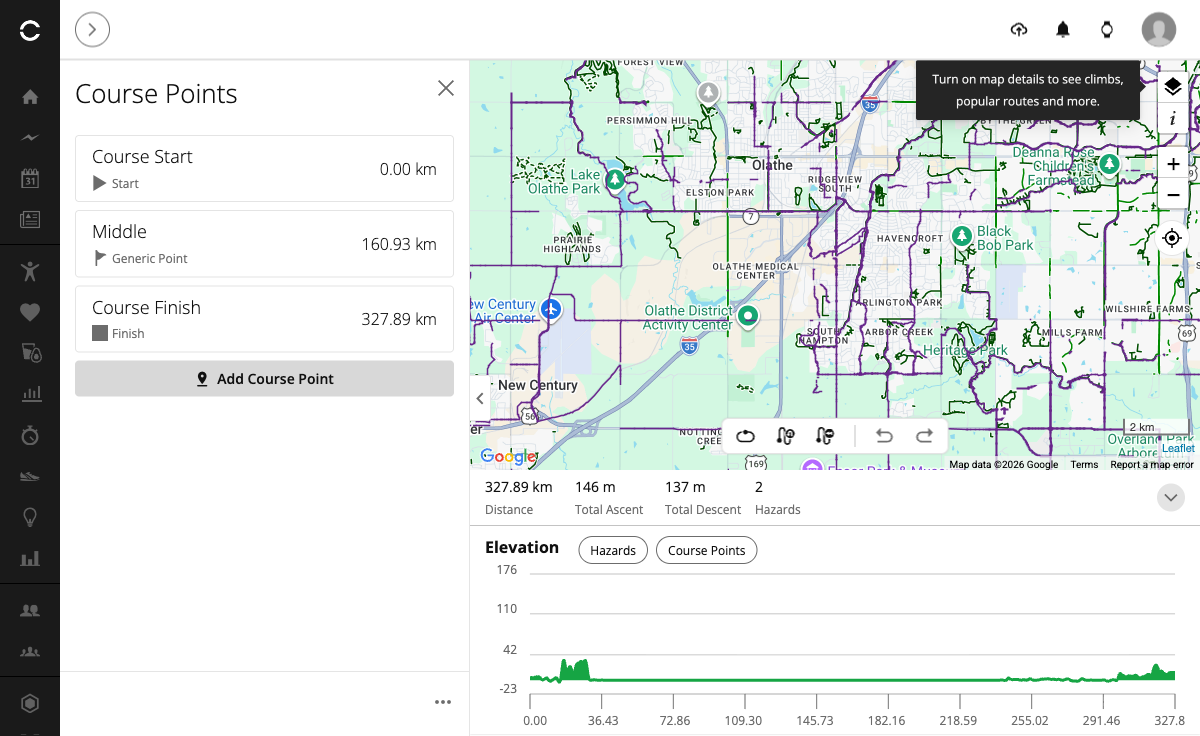Click Report a map error link
The height and width of the screenshot is (736, 1200).
1152,464
